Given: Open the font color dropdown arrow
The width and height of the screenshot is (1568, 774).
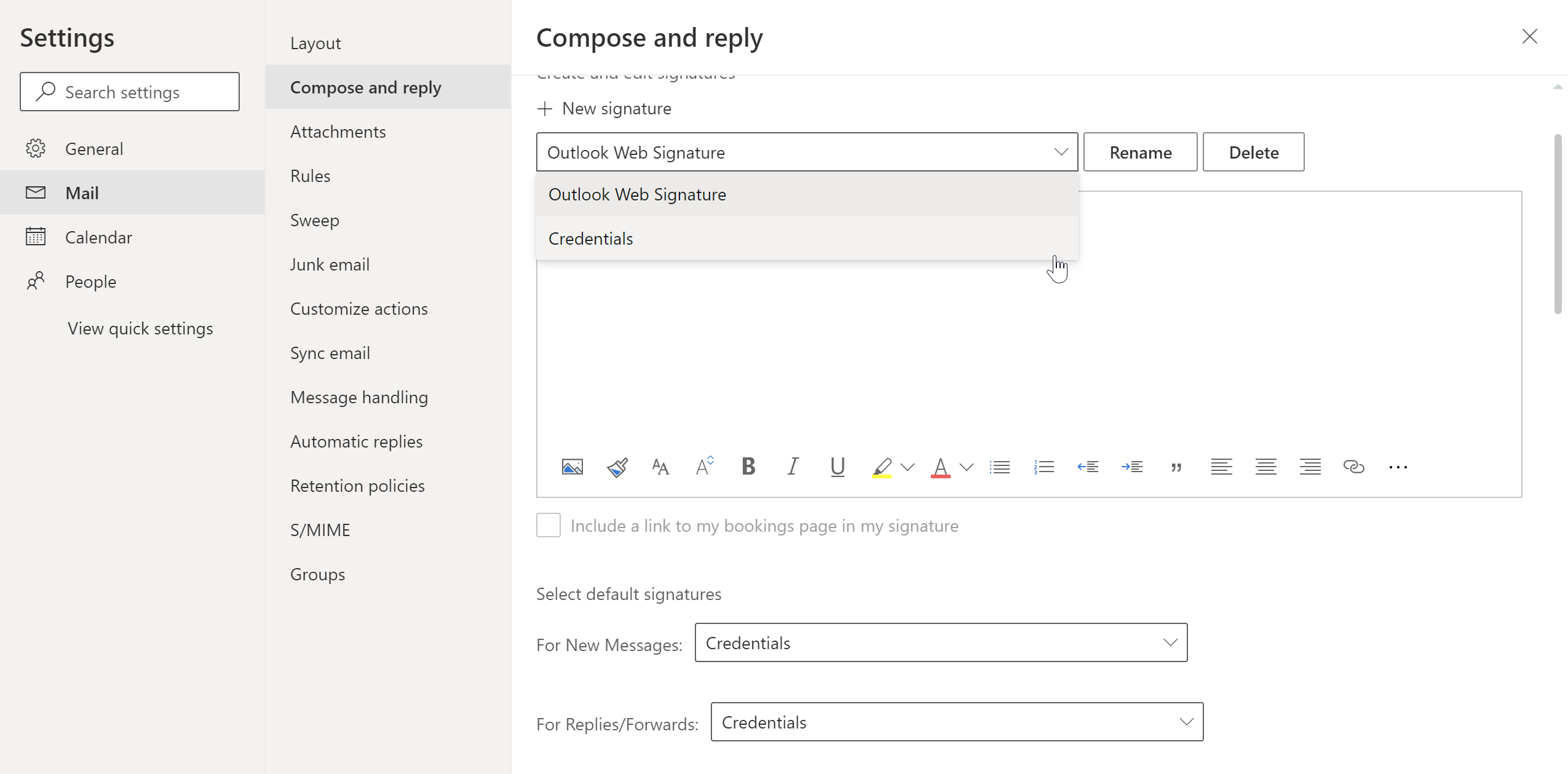Looking at the screenshot, I should click(966, 467).
